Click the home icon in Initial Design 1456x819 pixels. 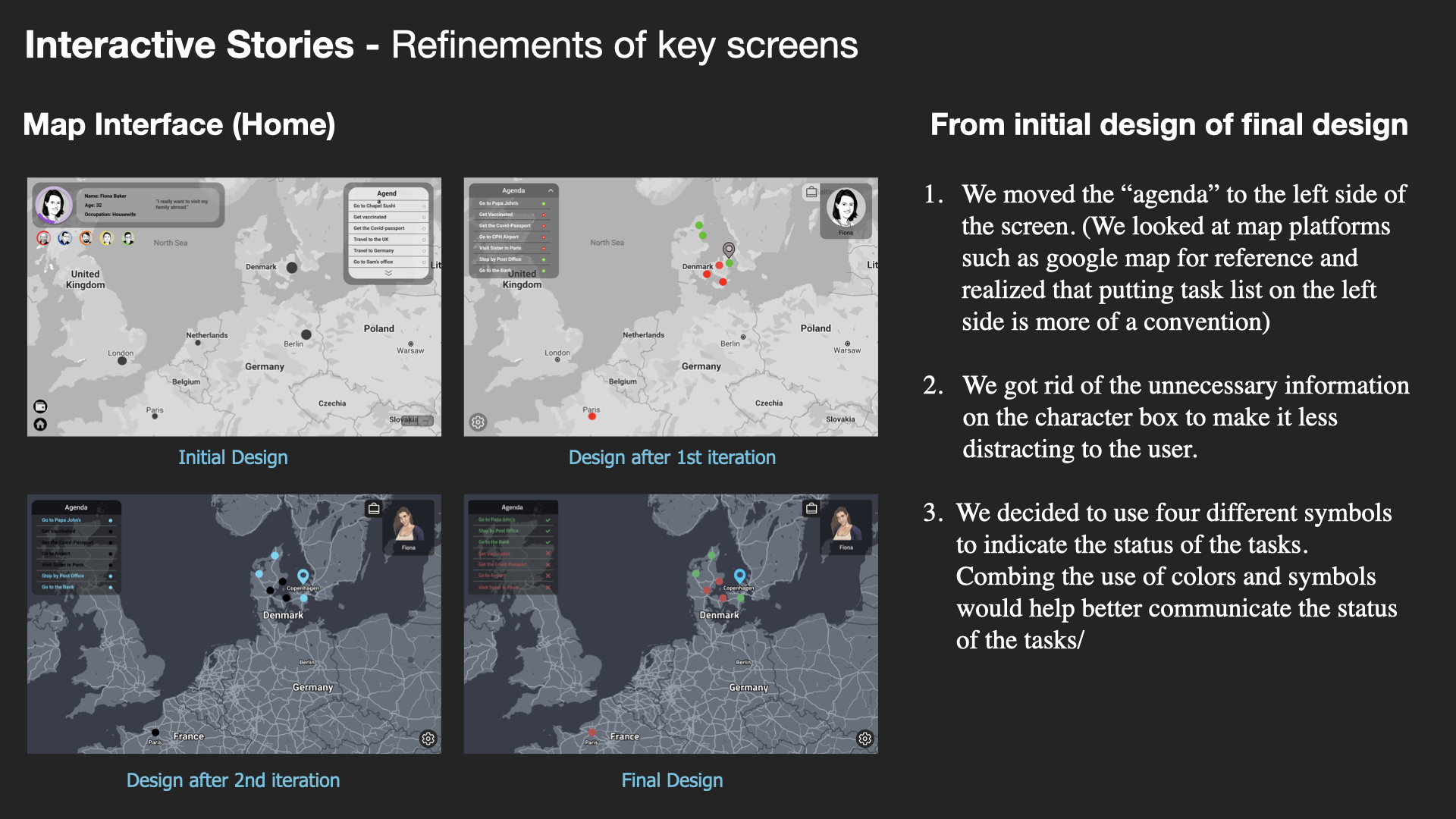tap(40, 425)
